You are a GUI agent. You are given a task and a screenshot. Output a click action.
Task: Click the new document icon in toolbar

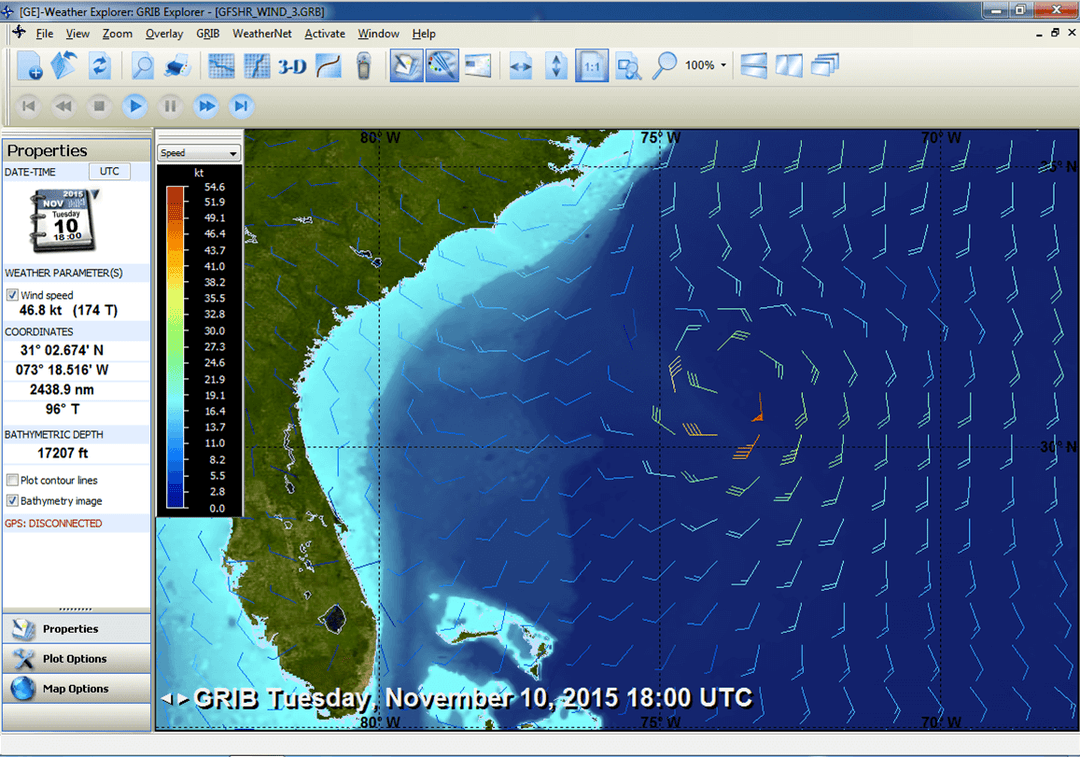tap(29, 66)
